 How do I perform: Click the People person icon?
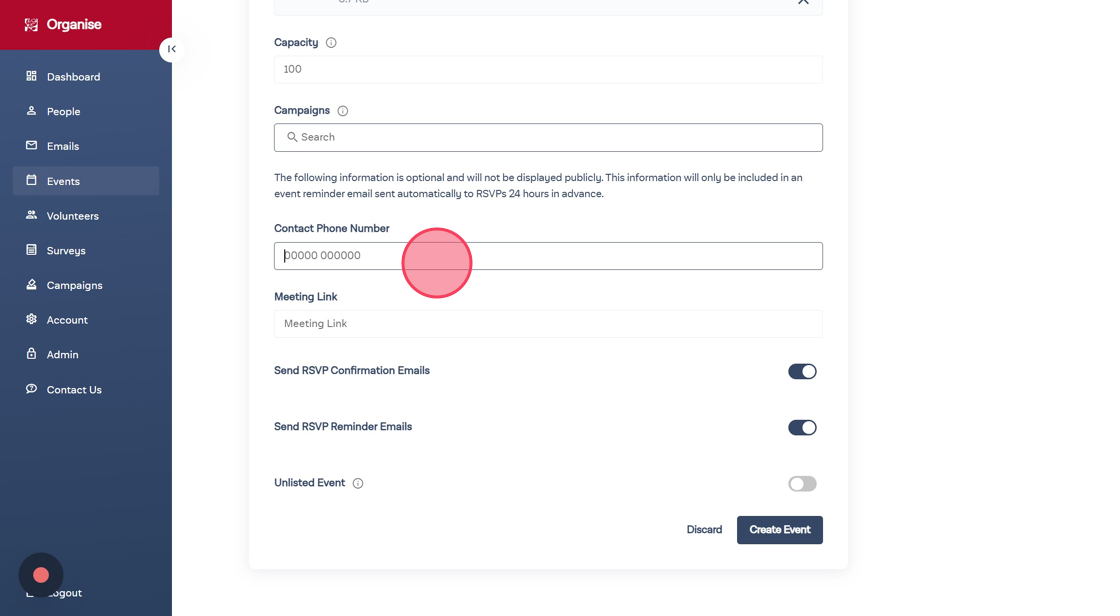pyautogui.click(x=31, y=111)
